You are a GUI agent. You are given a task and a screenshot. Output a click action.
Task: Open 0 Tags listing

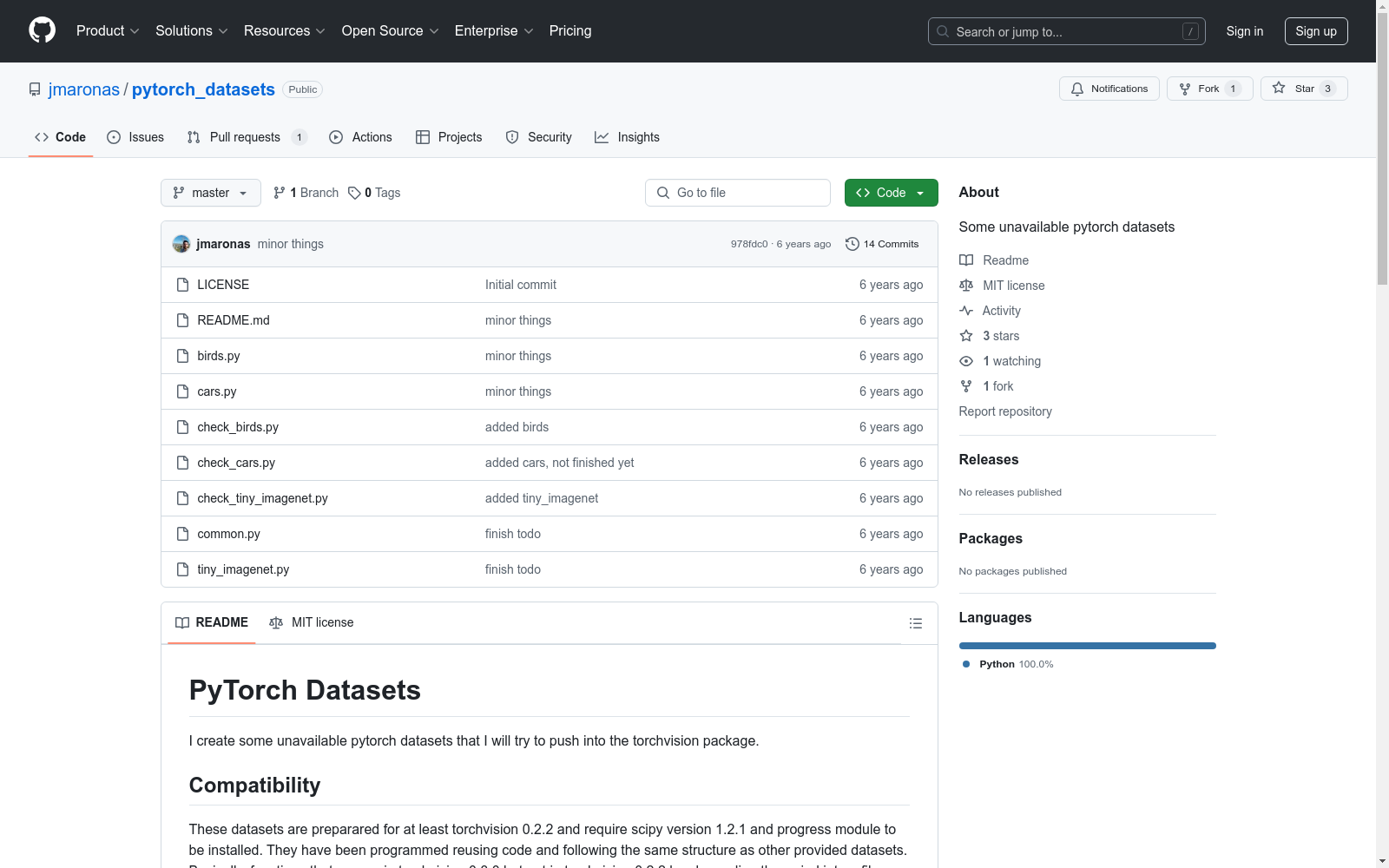pyautogui.click(x=374, y=193)
